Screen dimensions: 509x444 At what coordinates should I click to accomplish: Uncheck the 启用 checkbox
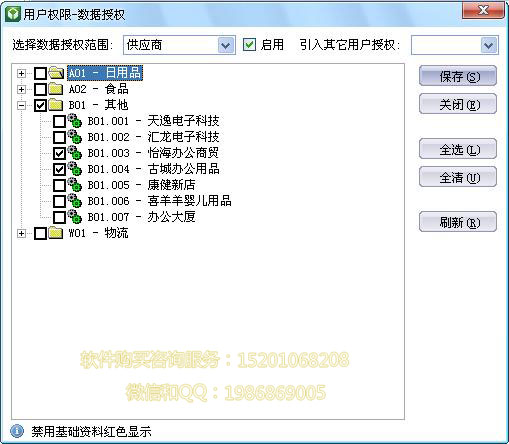click(x=249, y=45)
